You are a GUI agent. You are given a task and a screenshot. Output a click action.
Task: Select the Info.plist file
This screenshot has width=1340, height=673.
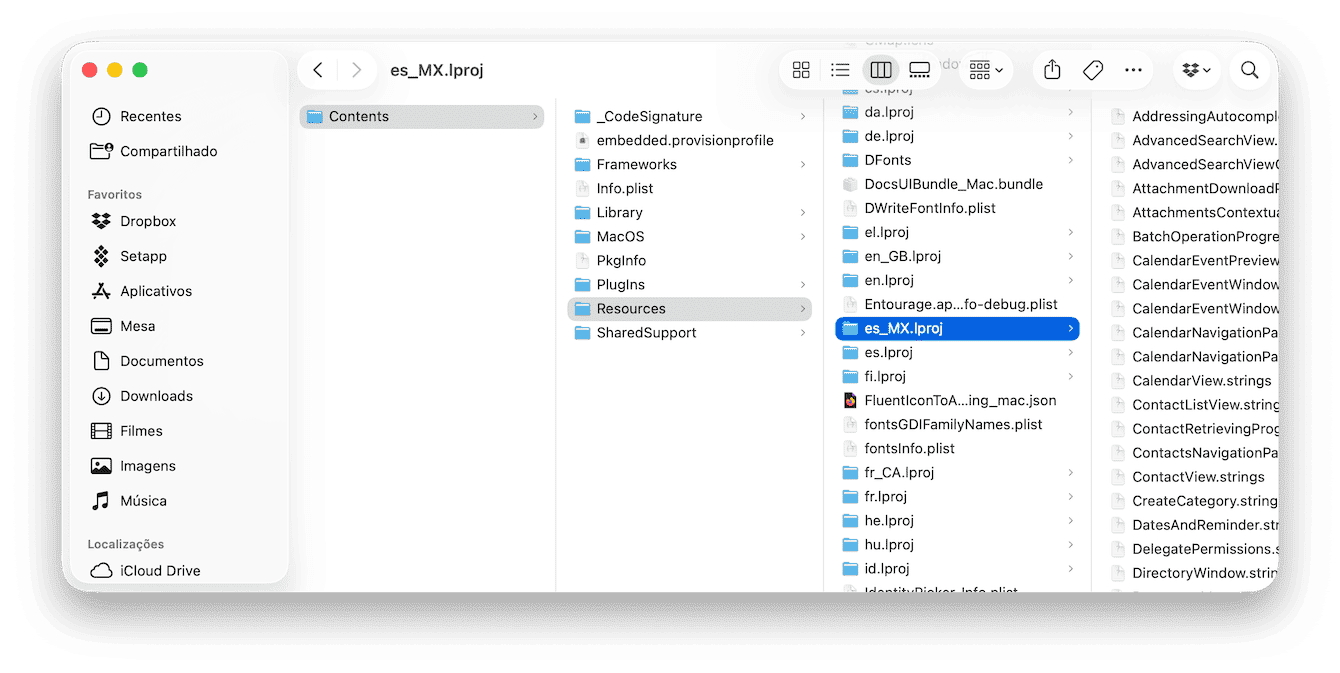click(x=690, y=189)
